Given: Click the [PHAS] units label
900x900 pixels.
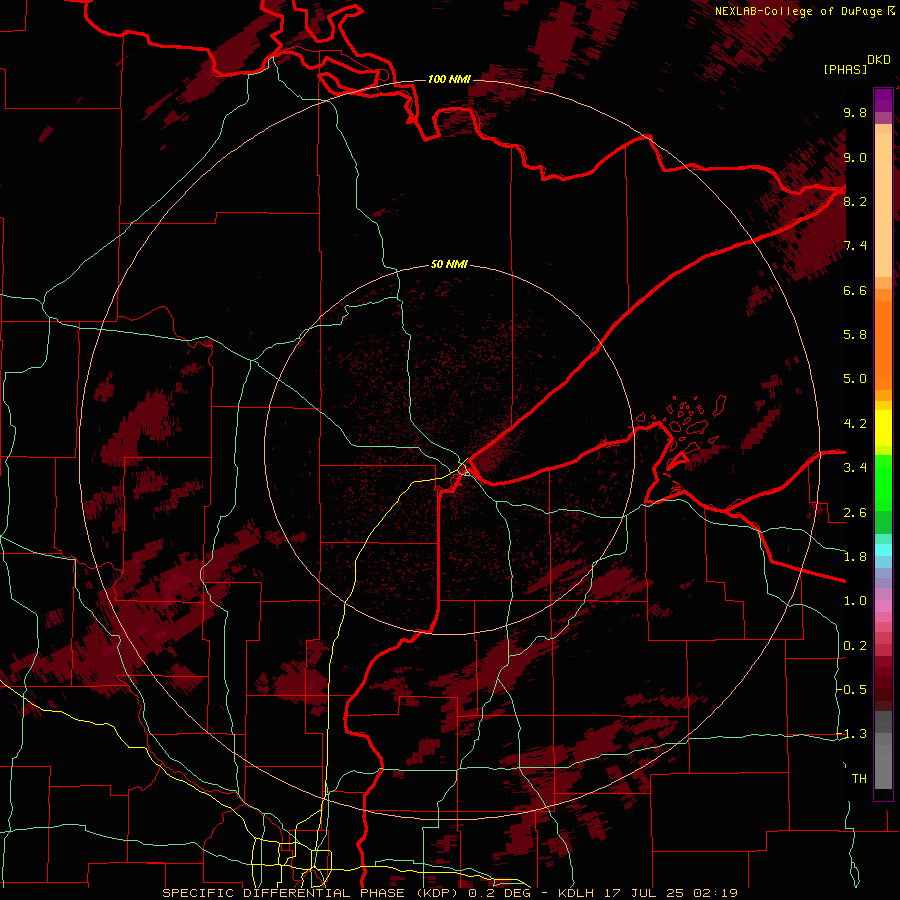Looking at the screenshot, I should coord(845,69).
